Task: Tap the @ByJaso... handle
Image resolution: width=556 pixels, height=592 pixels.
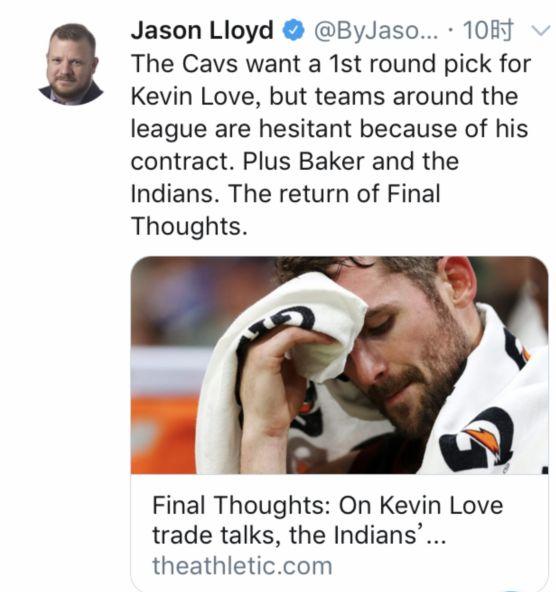Action: click(376, 31)
